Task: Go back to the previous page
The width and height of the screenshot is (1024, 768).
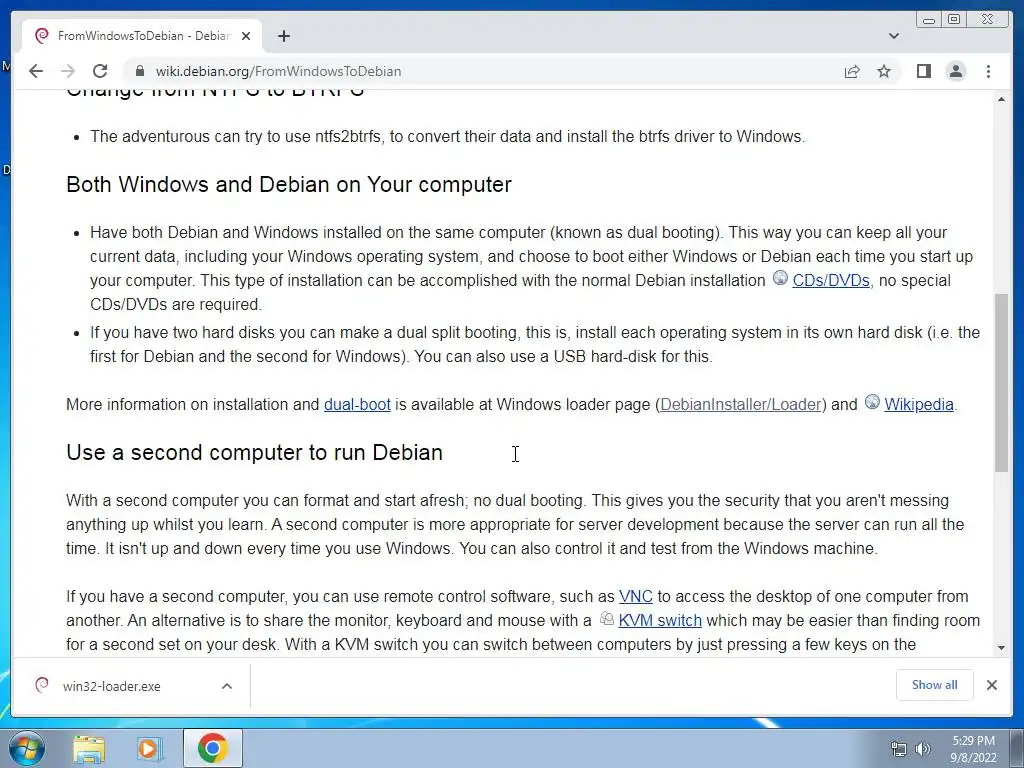Action: pyautogui.click(x=36, y=71)
